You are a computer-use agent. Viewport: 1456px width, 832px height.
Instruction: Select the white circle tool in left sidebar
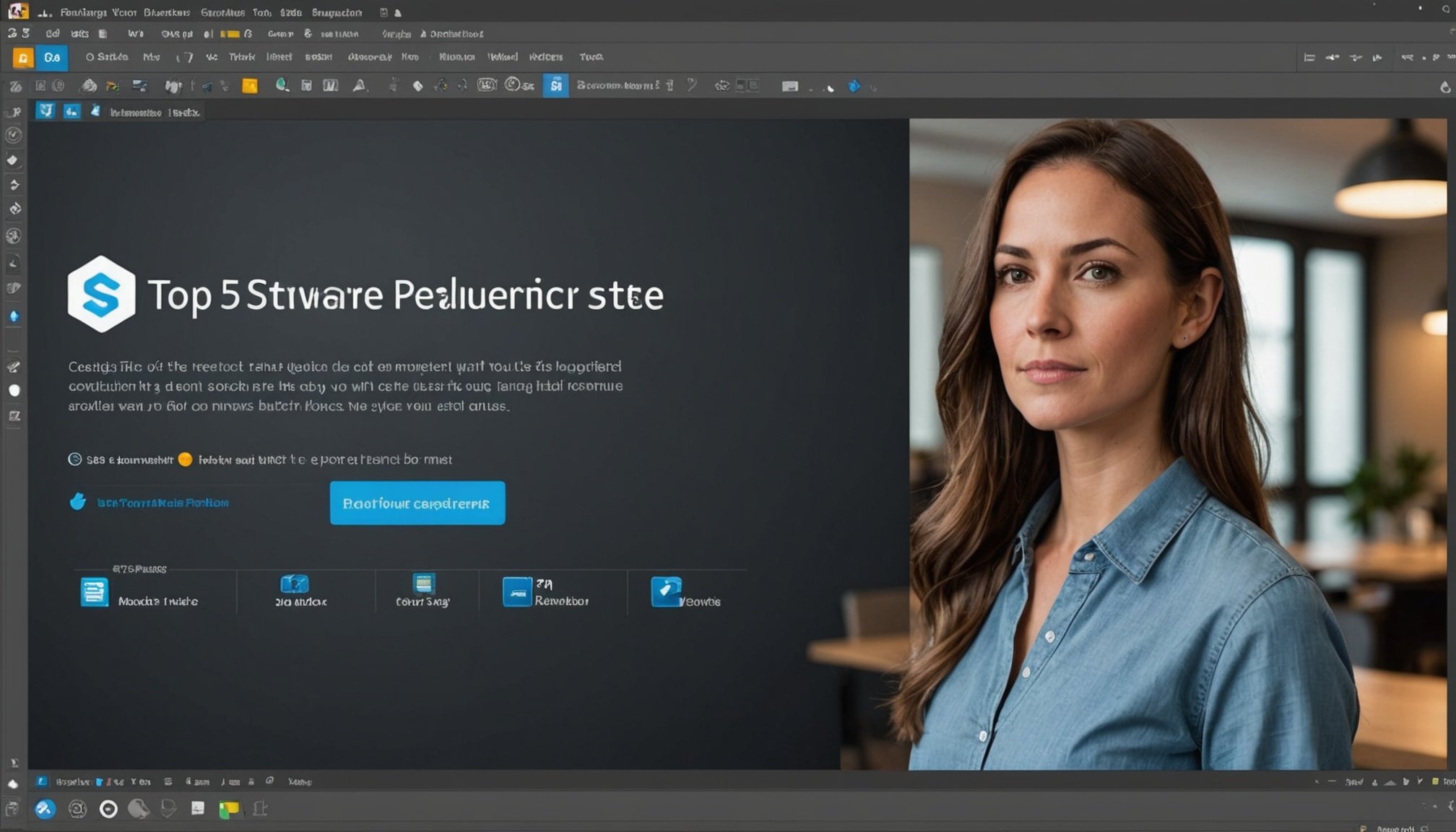click(x=14, y=391)
